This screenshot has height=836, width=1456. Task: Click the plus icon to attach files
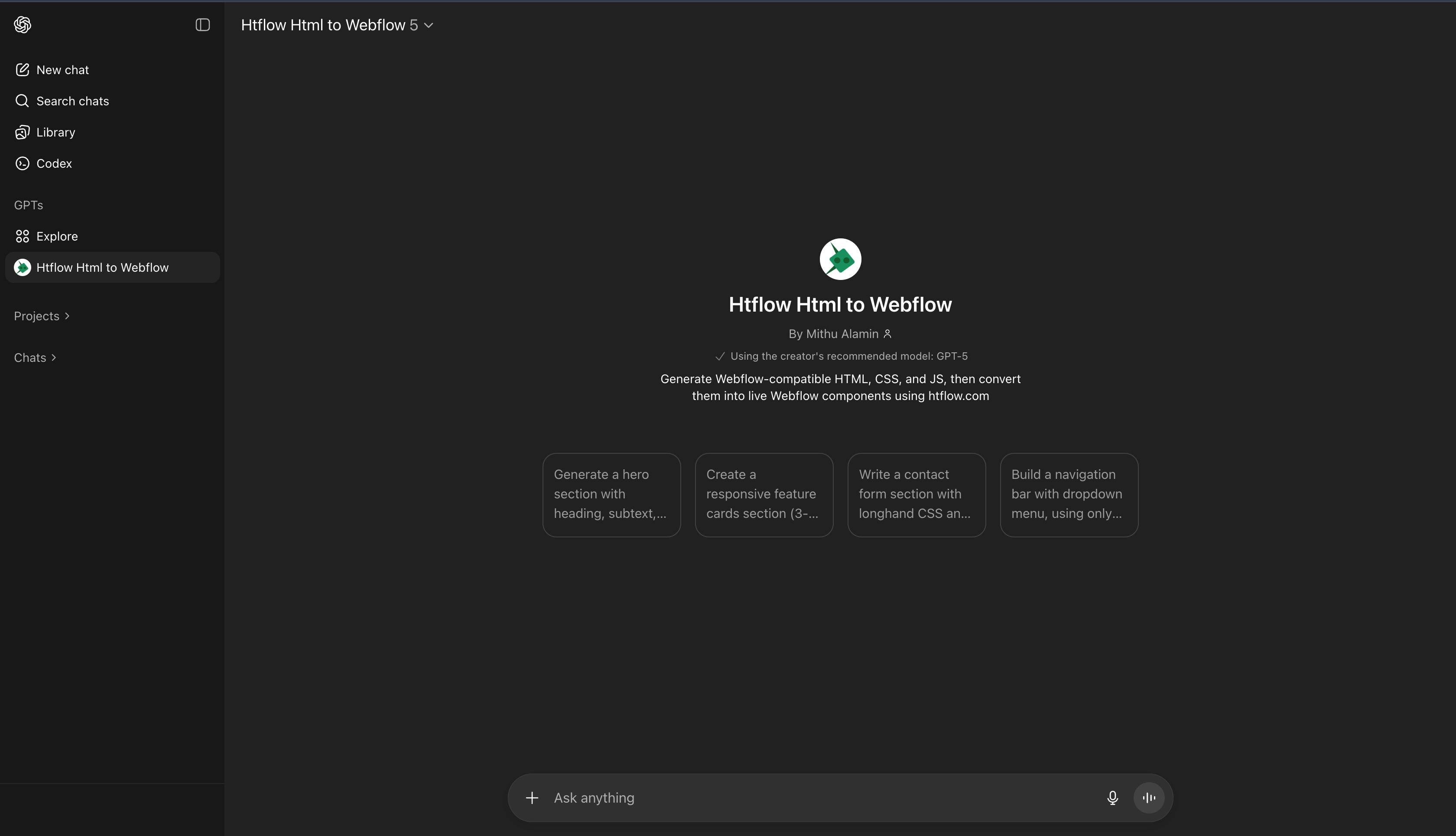532,797
